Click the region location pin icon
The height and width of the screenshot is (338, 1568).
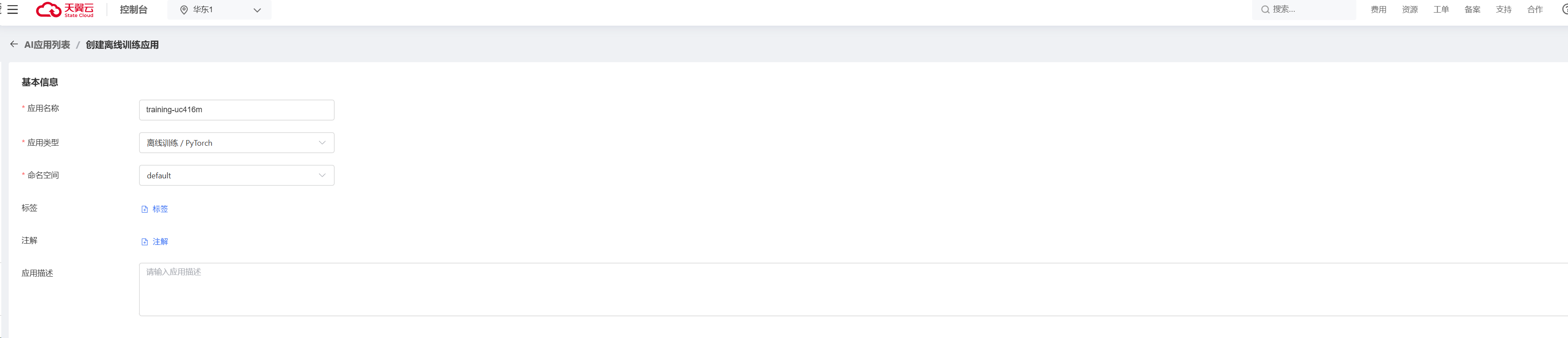(x=184, y=10)
